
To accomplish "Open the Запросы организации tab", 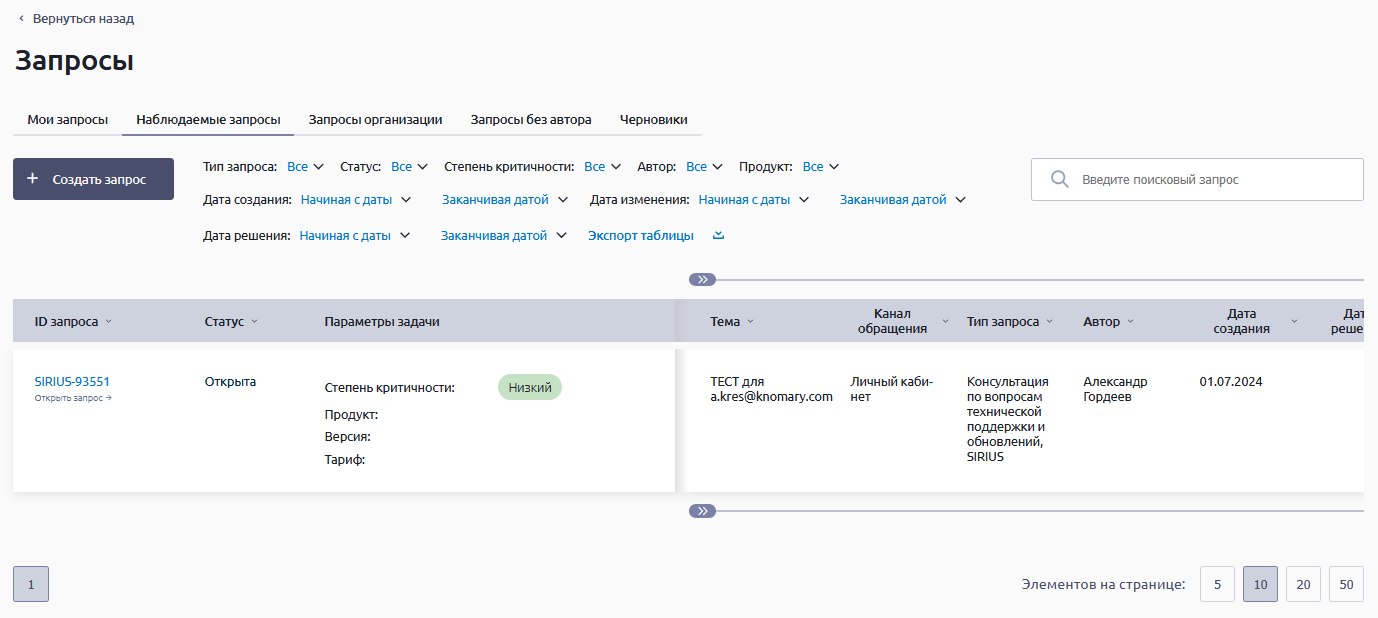I will (375, 120).
